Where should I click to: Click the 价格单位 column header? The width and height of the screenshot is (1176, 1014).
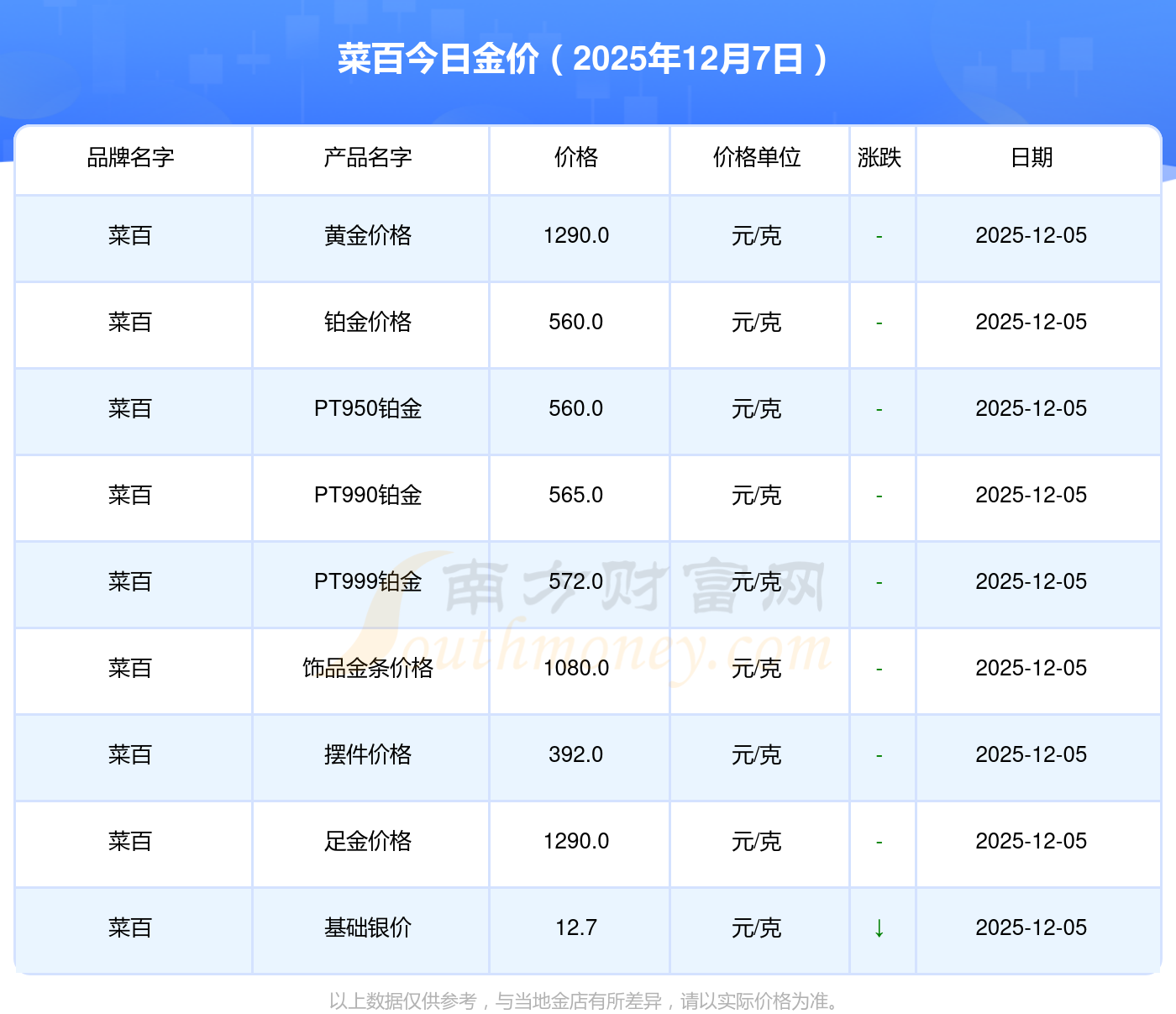coord(757,157)
